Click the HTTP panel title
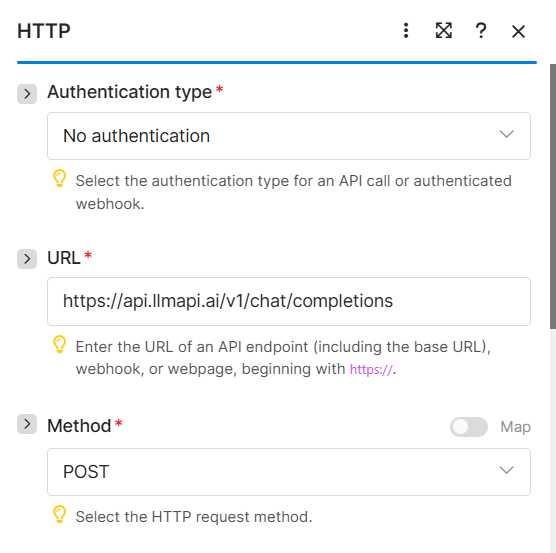The width and height of the screenshot is (556, 553). [x=44, y=31]
